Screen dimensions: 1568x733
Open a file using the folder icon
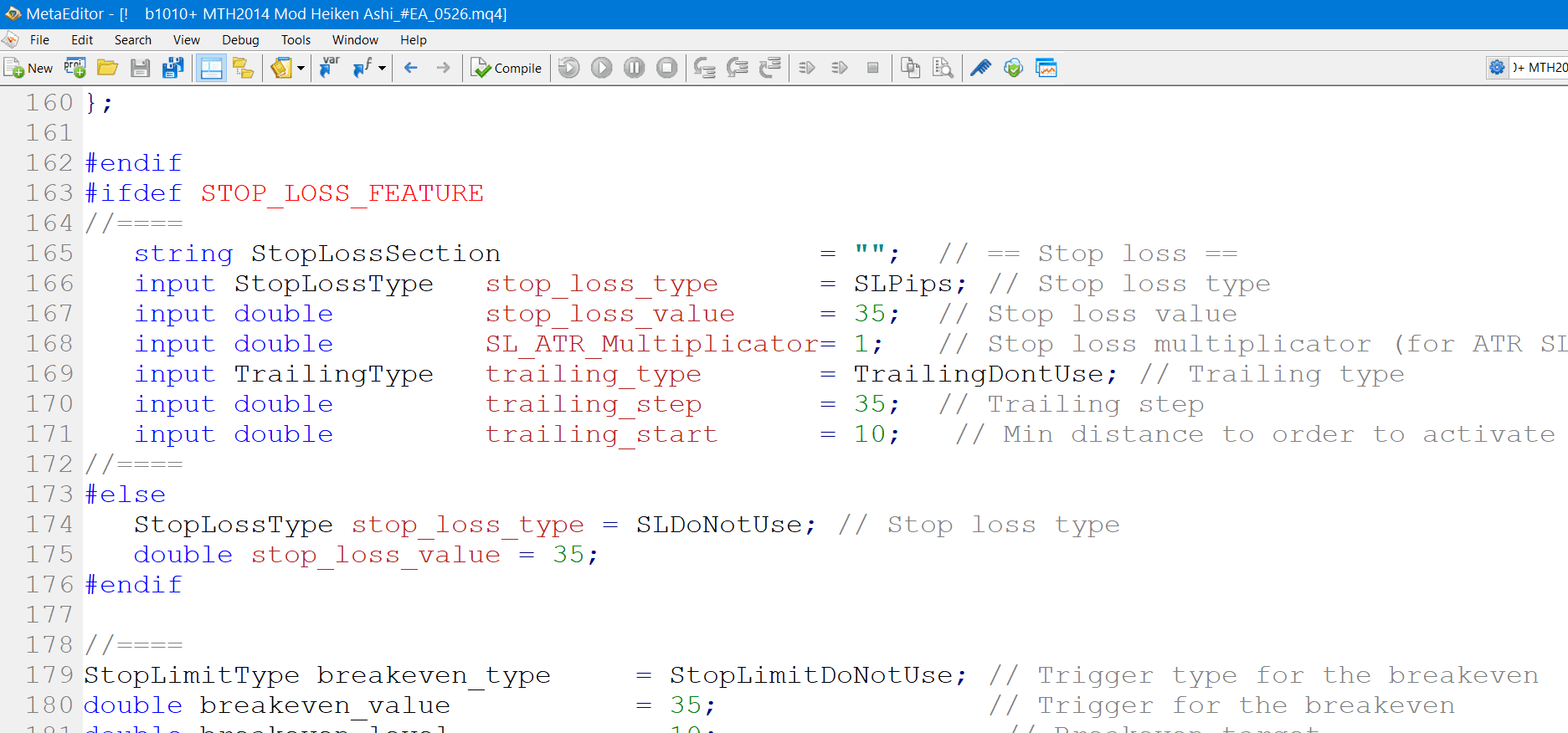[107, 68]
